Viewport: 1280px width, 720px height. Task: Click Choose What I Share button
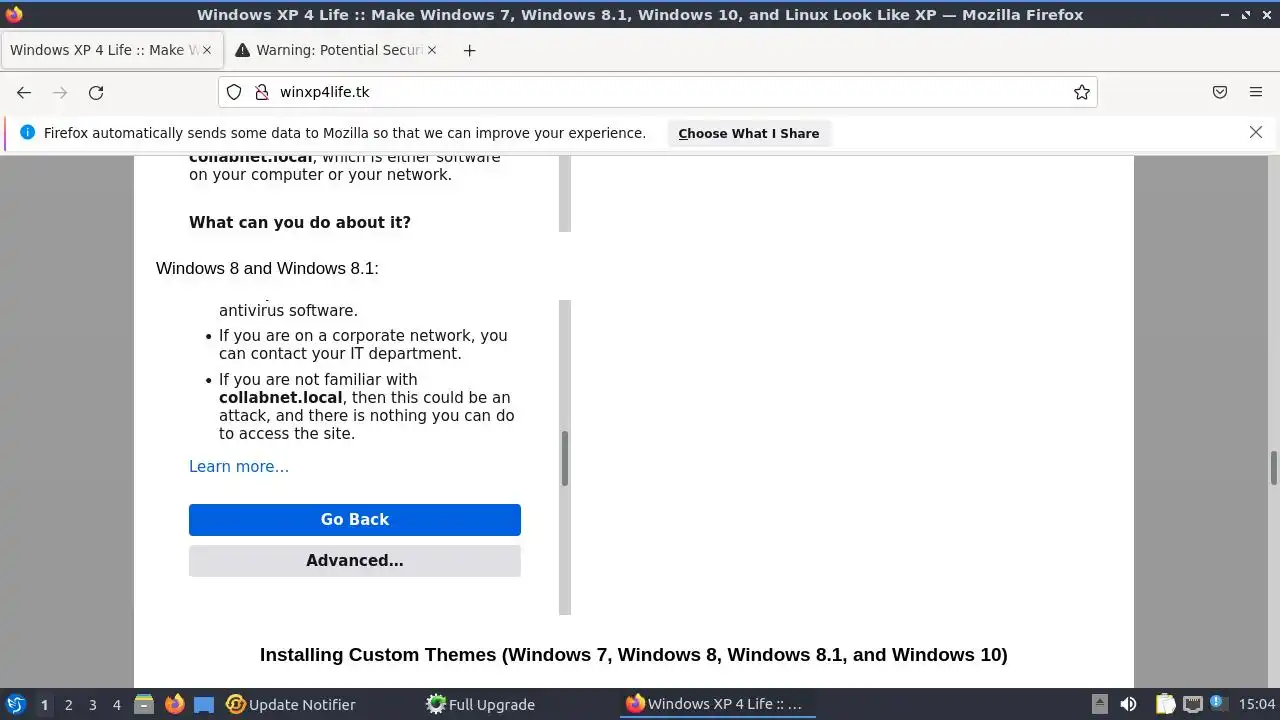[748, 133]
